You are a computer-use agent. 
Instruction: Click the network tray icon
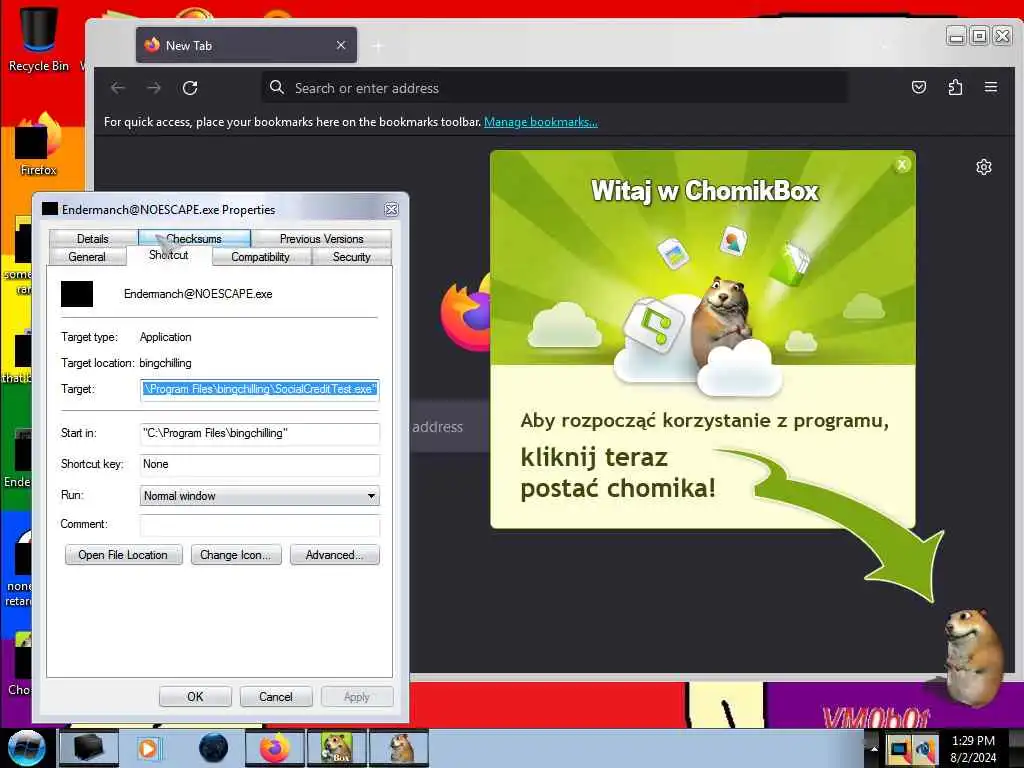coord(925,749)
